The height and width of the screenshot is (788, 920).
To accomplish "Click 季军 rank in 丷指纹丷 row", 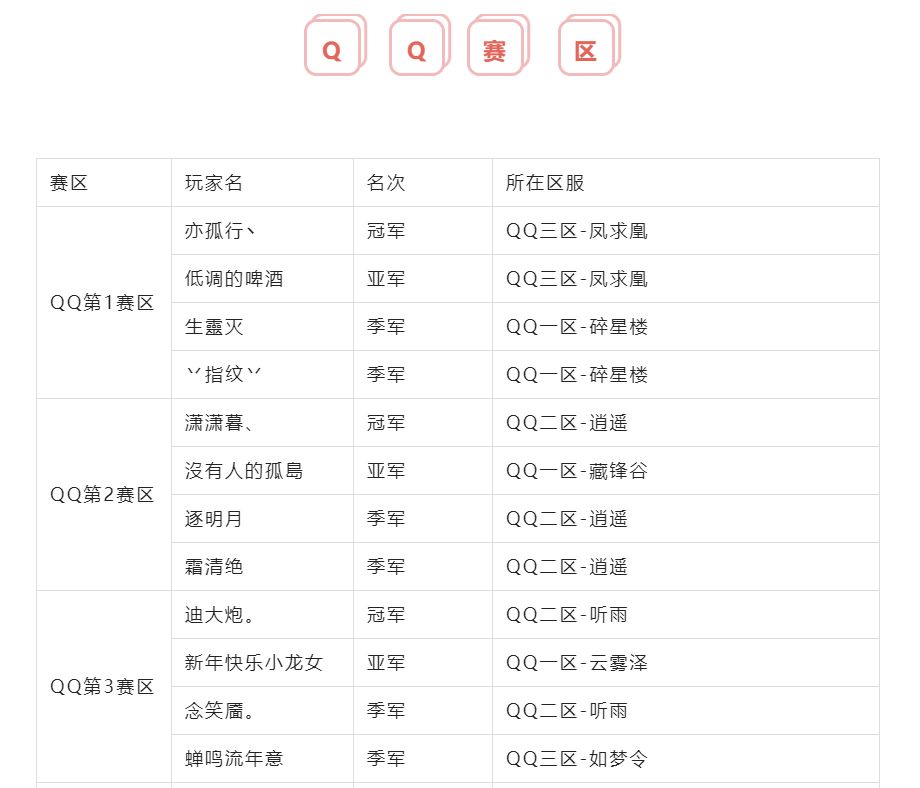I will [x=386, y=375].
